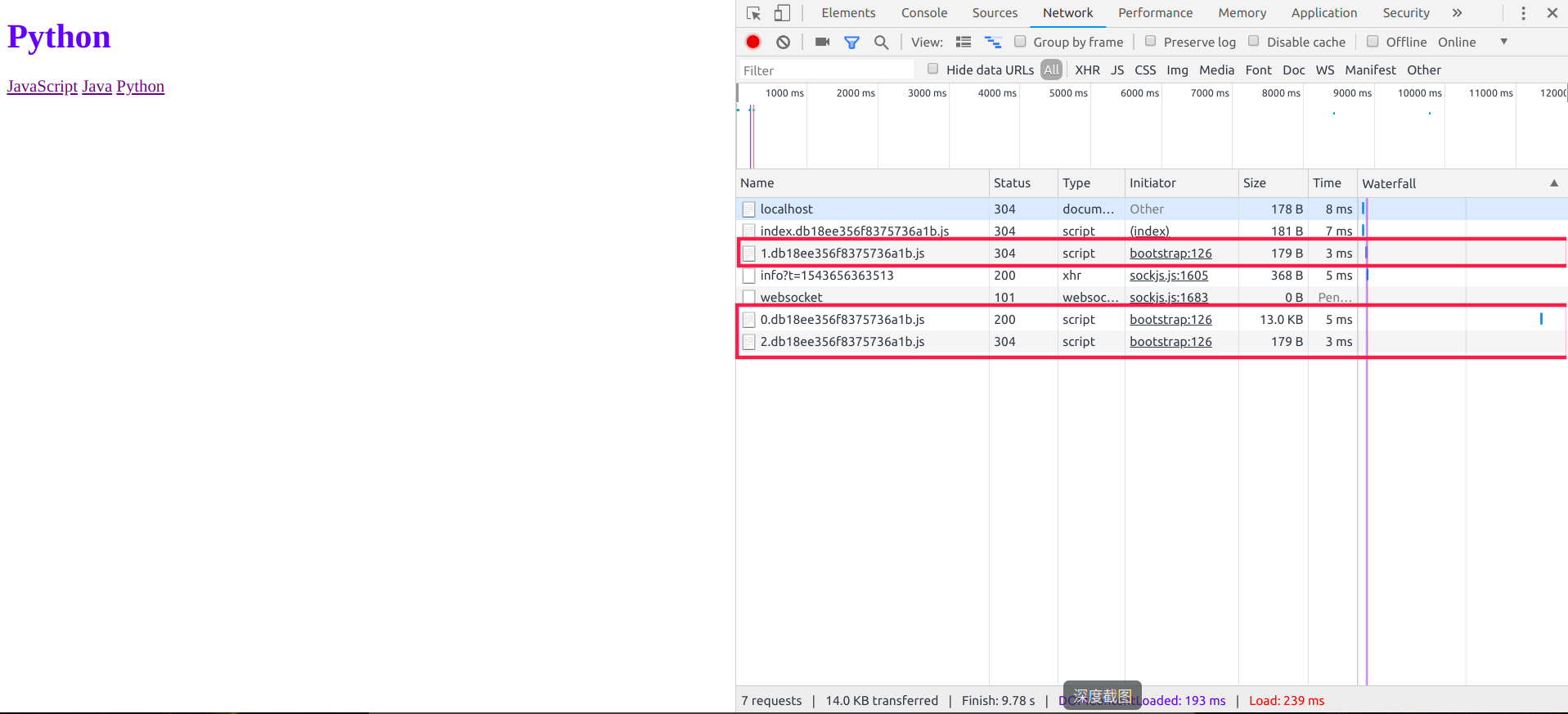Sort requests by Time column

click(1332, 183)
